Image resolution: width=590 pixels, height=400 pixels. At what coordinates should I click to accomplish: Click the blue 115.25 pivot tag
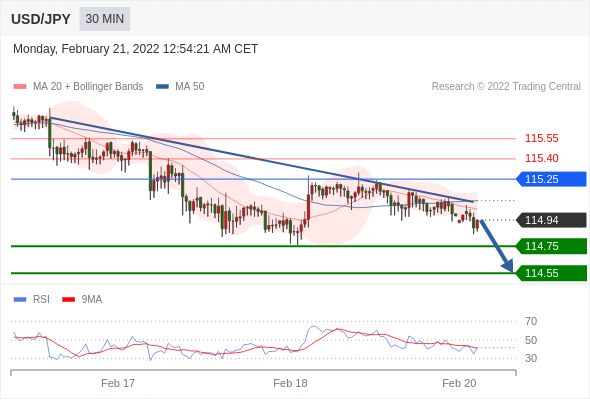(x=551, y=179)
